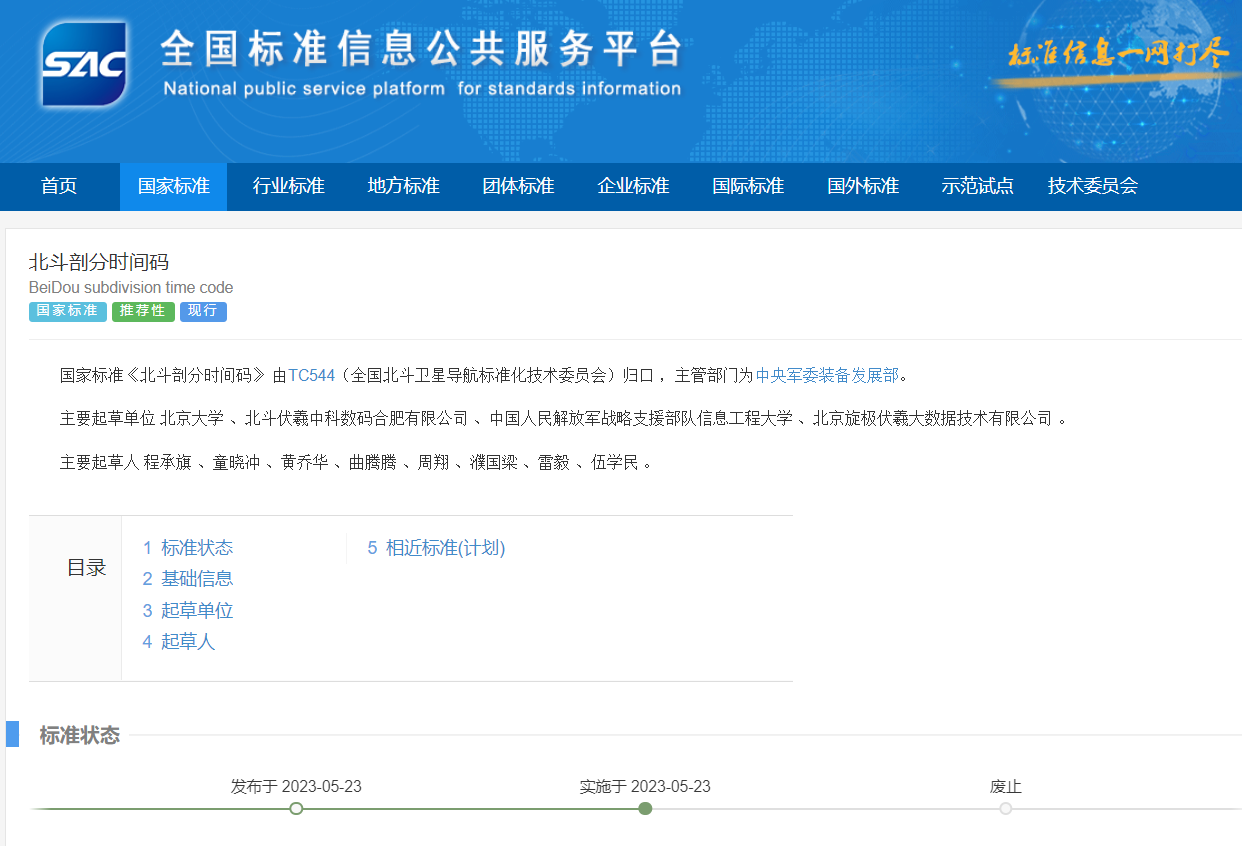
Task: Click the TC544 committee link
Action: (311, 376)
